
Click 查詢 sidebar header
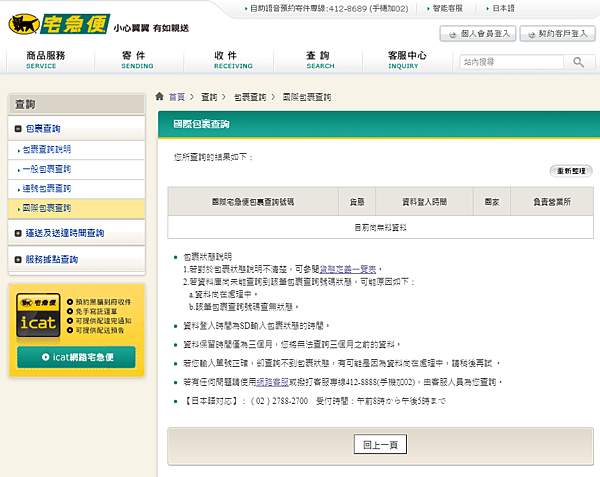coord(77,104)
